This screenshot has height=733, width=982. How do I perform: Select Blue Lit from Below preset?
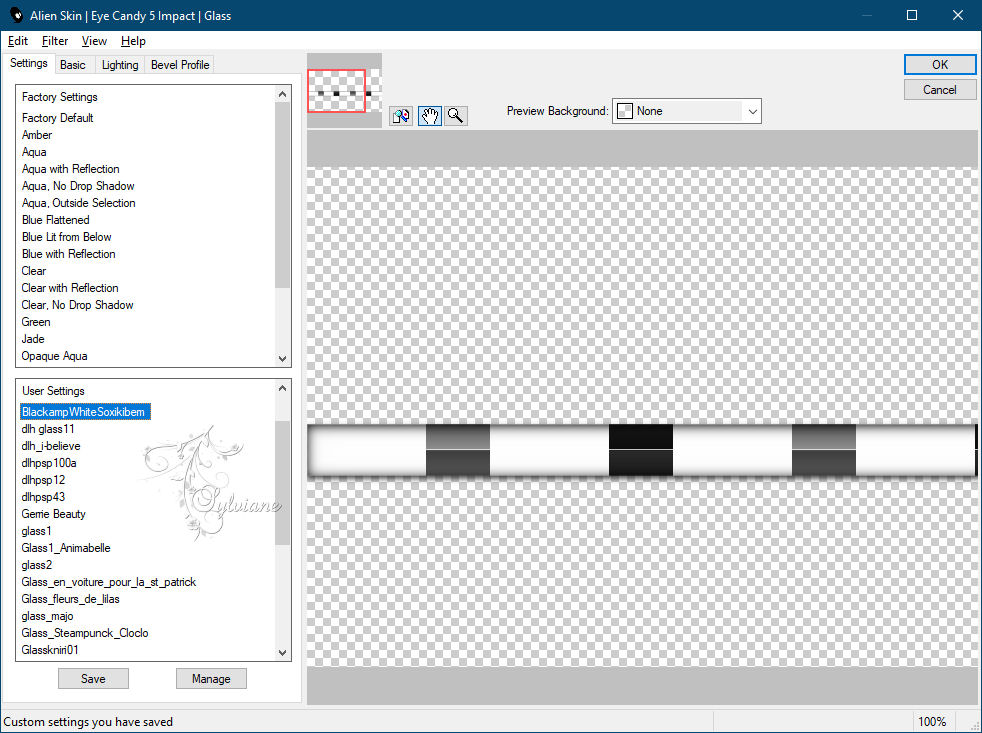click(x=66, y=237)
